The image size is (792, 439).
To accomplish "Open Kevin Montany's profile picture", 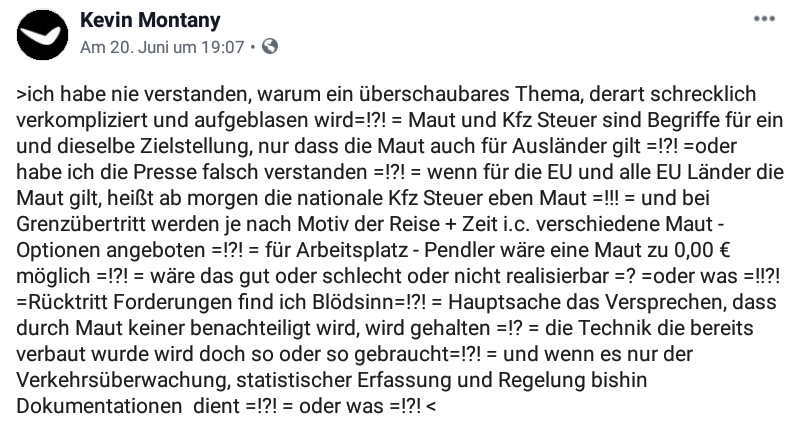I will pos(42,35).
